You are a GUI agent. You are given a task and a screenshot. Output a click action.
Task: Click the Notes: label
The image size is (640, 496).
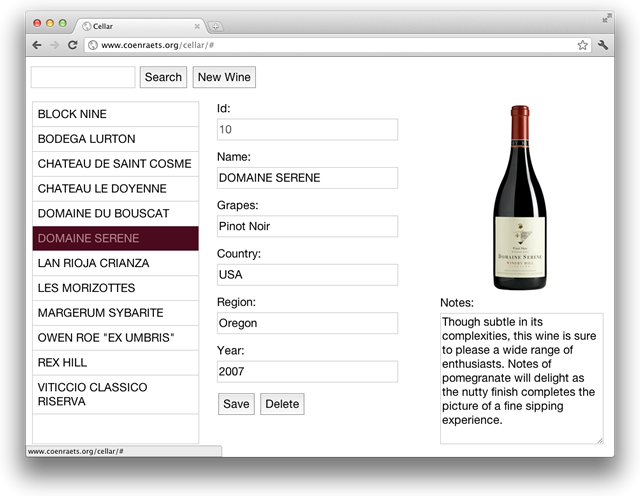coord(457,303)
